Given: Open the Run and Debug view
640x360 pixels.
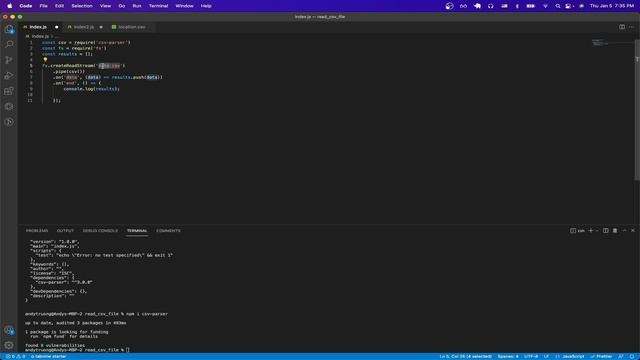Looking at the screenshot, I should tap(9, 76).
